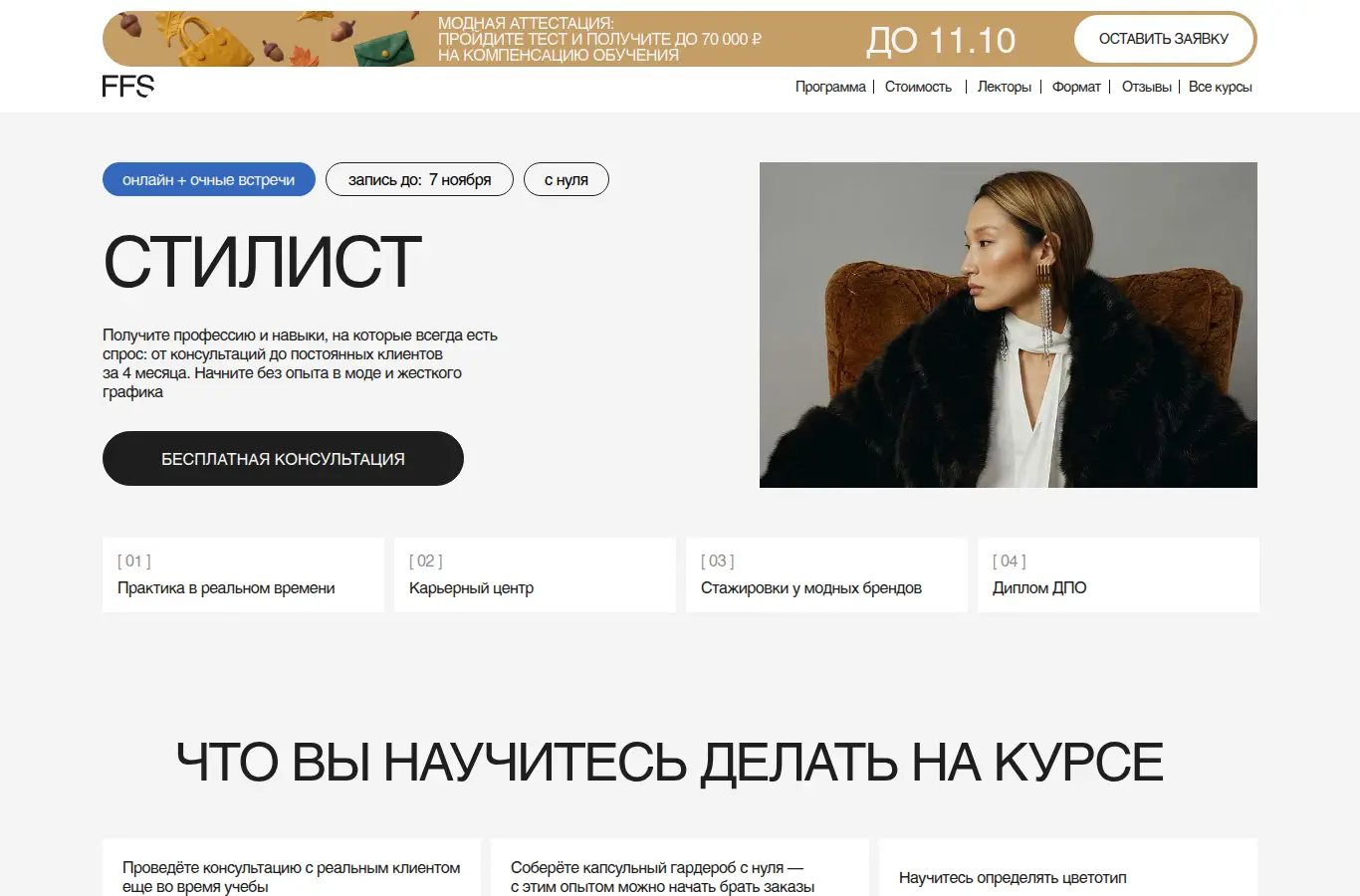This screenshot has width=1360, height=896.
Task: Click the 'с нуля' tag
Action: pos(566,179)
